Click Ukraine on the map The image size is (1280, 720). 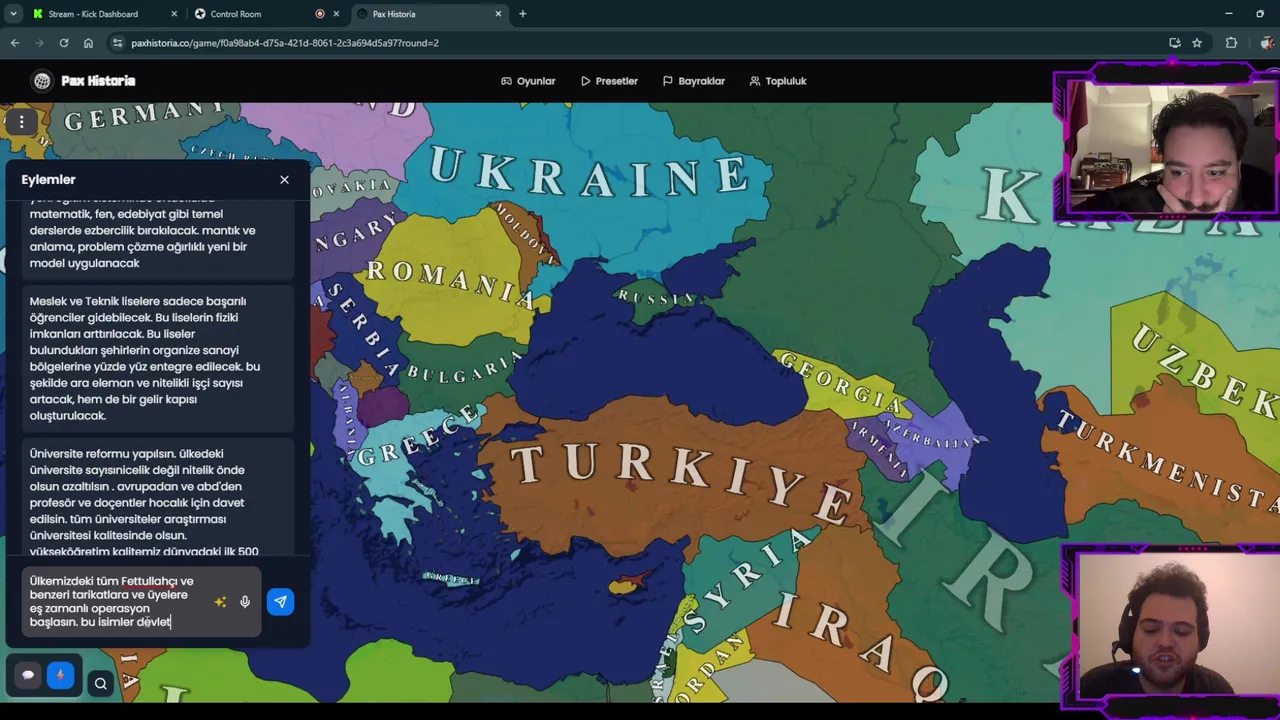click(x=590, y=172)
